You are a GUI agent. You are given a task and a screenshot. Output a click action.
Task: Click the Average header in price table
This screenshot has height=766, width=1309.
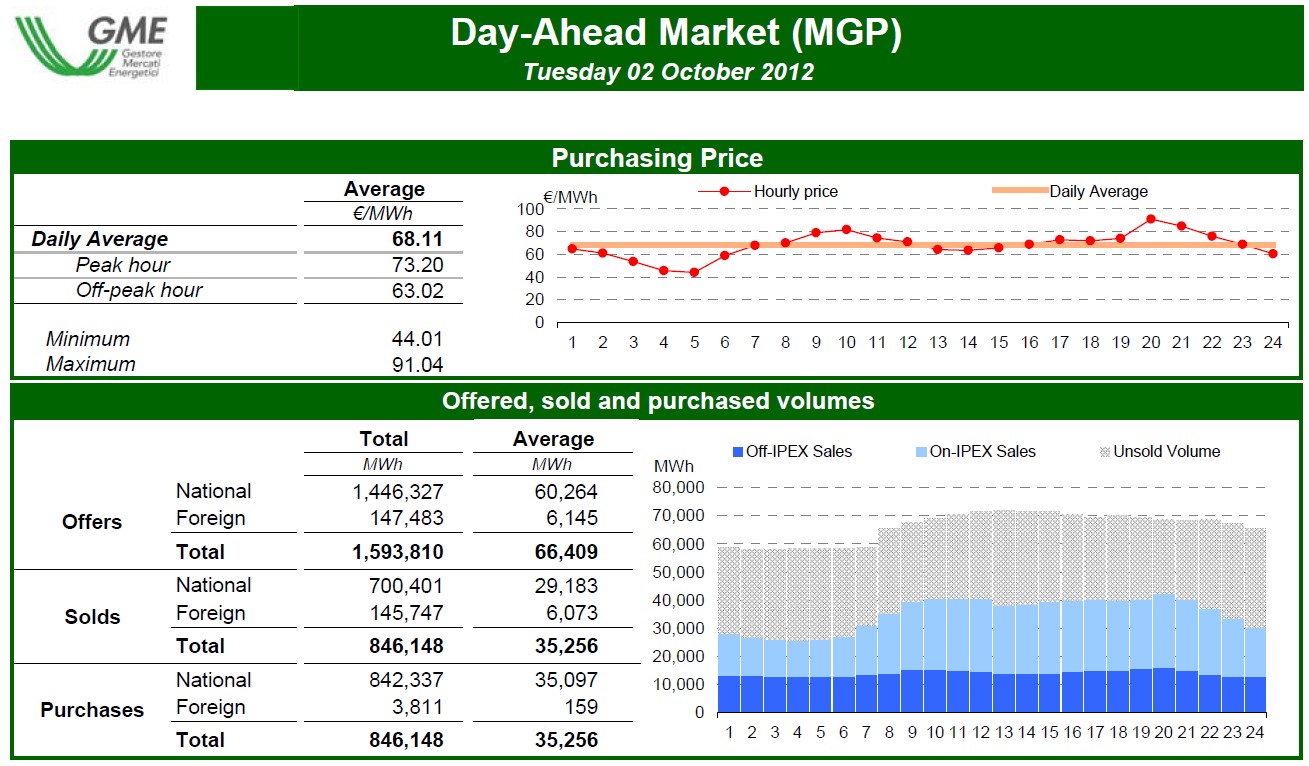pyautogui.click(x=384, y=189)
